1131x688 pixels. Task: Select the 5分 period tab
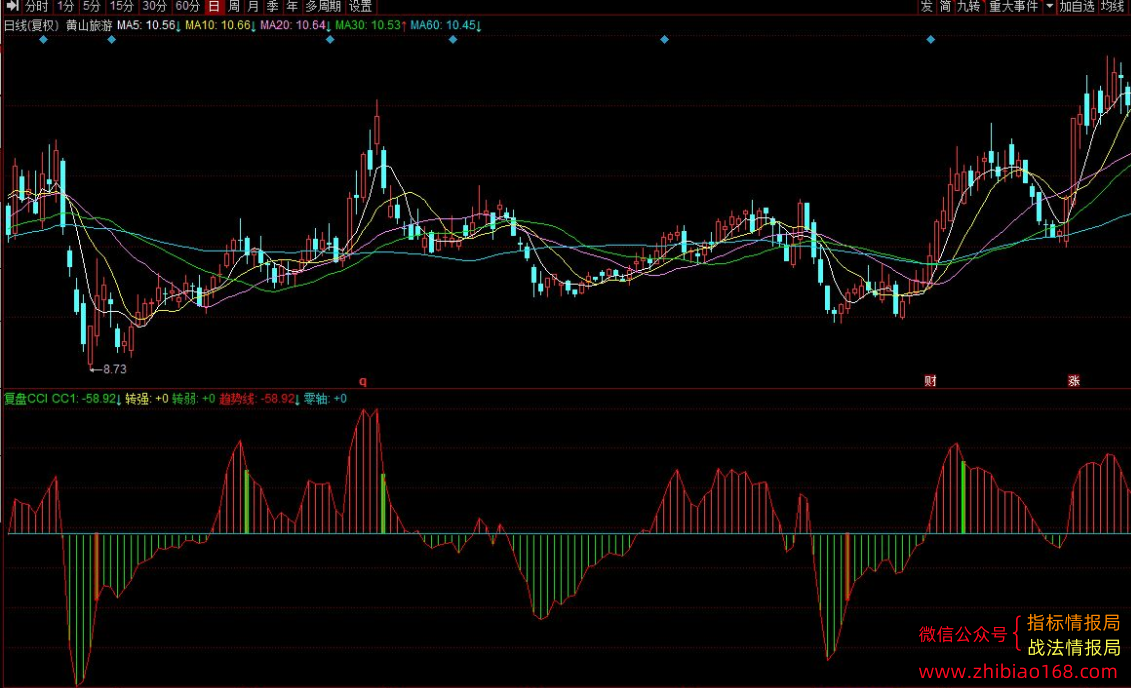(92, 6)
